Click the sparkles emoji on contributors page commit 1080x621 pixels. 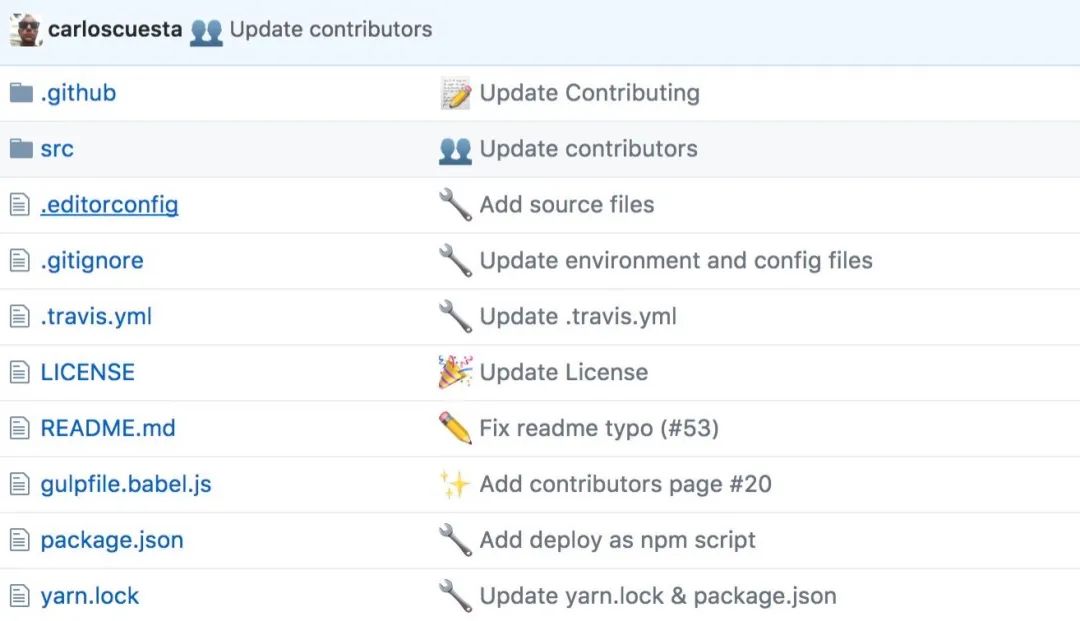(x=456, y=483)
